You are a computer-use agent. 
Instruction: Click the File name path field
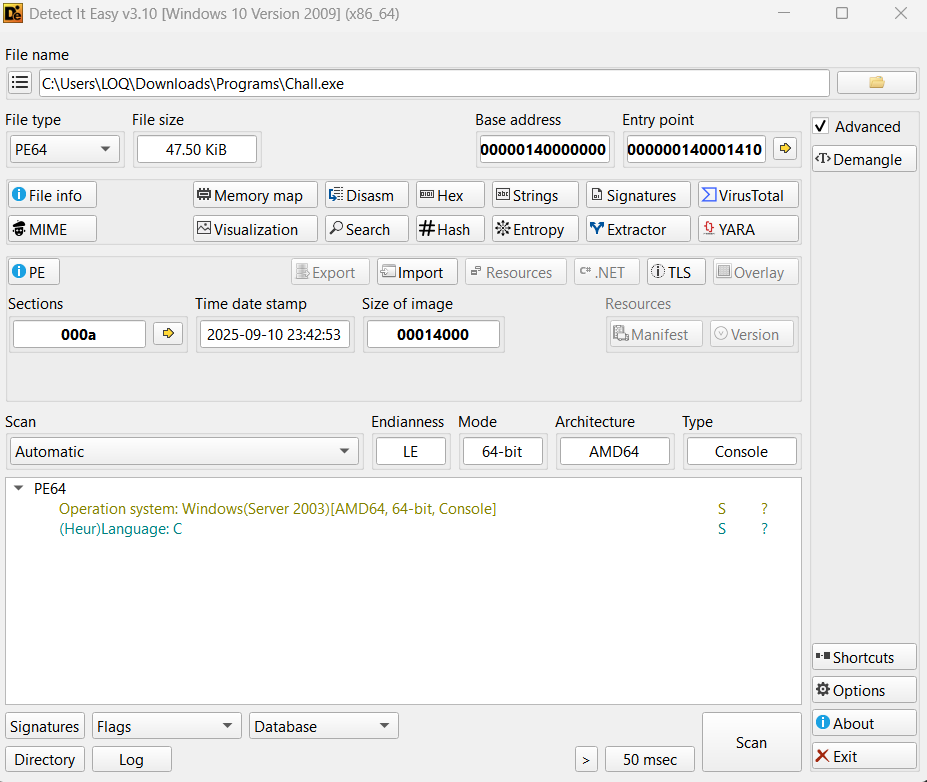[433, 83]
